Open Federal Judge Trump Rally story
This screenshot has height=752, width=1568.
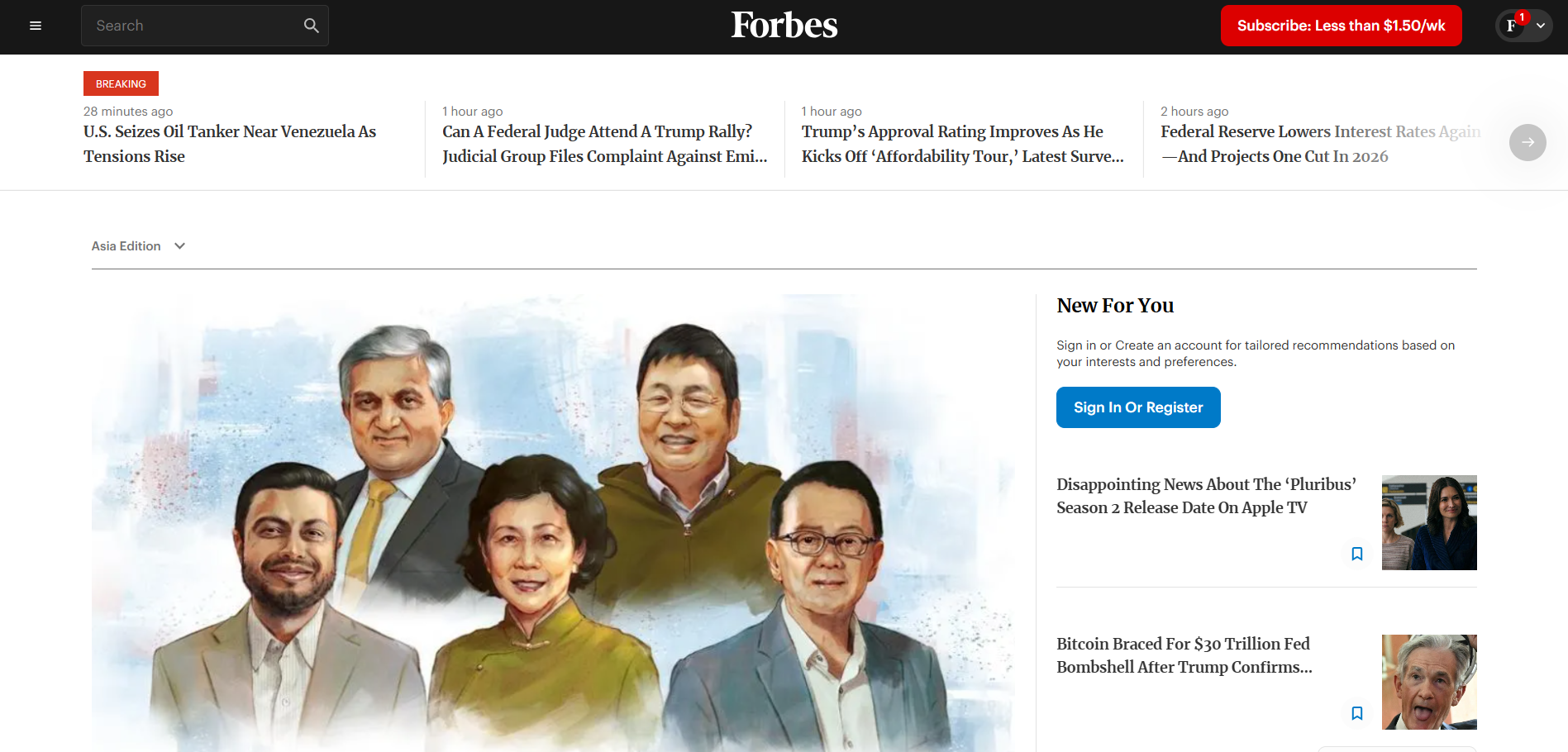tap(605, 144)
